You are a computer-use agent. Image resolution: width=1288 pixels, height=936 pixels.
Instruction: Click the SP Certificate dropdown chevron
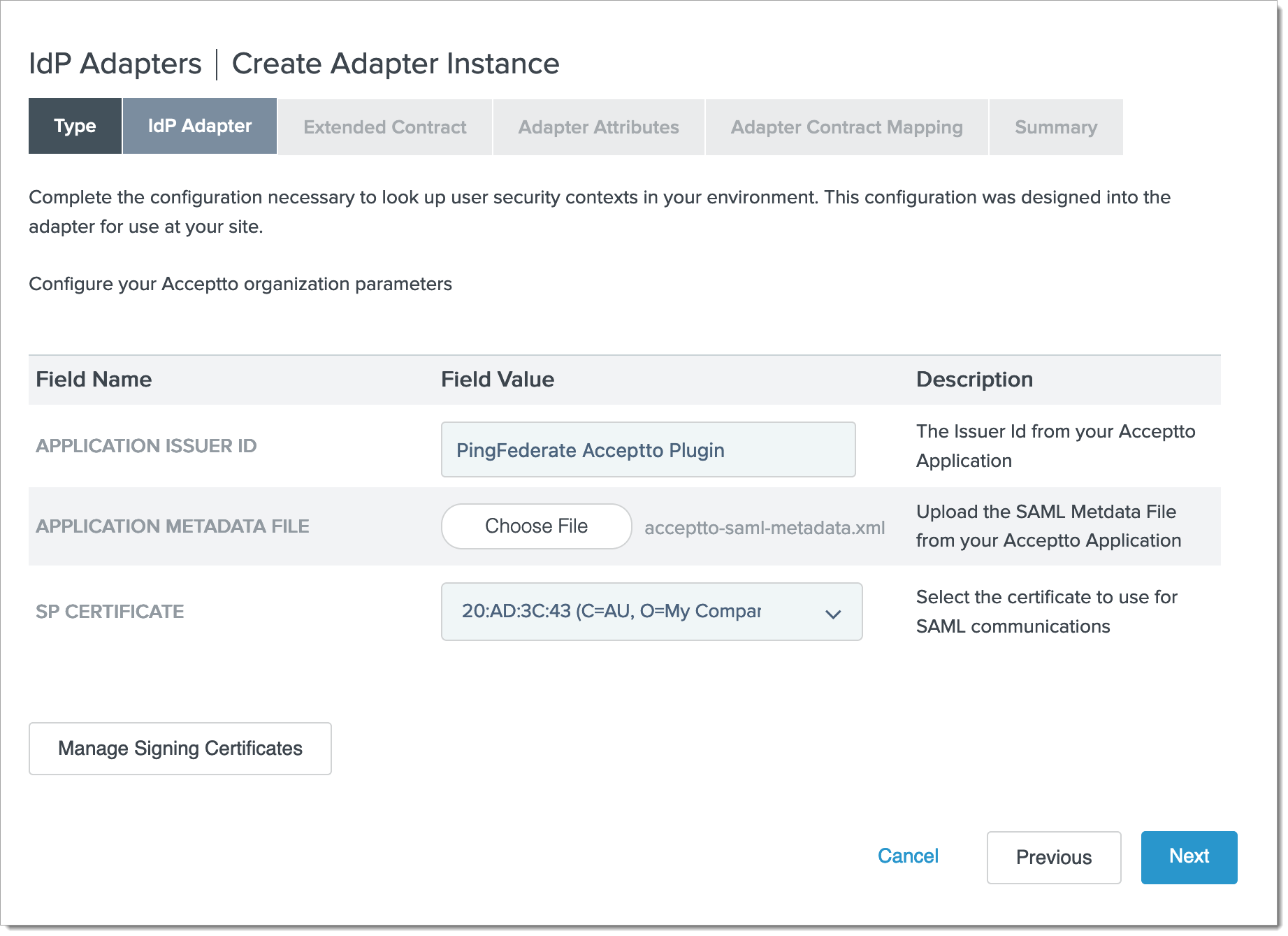pyautogui.click(x=833, y=614)
